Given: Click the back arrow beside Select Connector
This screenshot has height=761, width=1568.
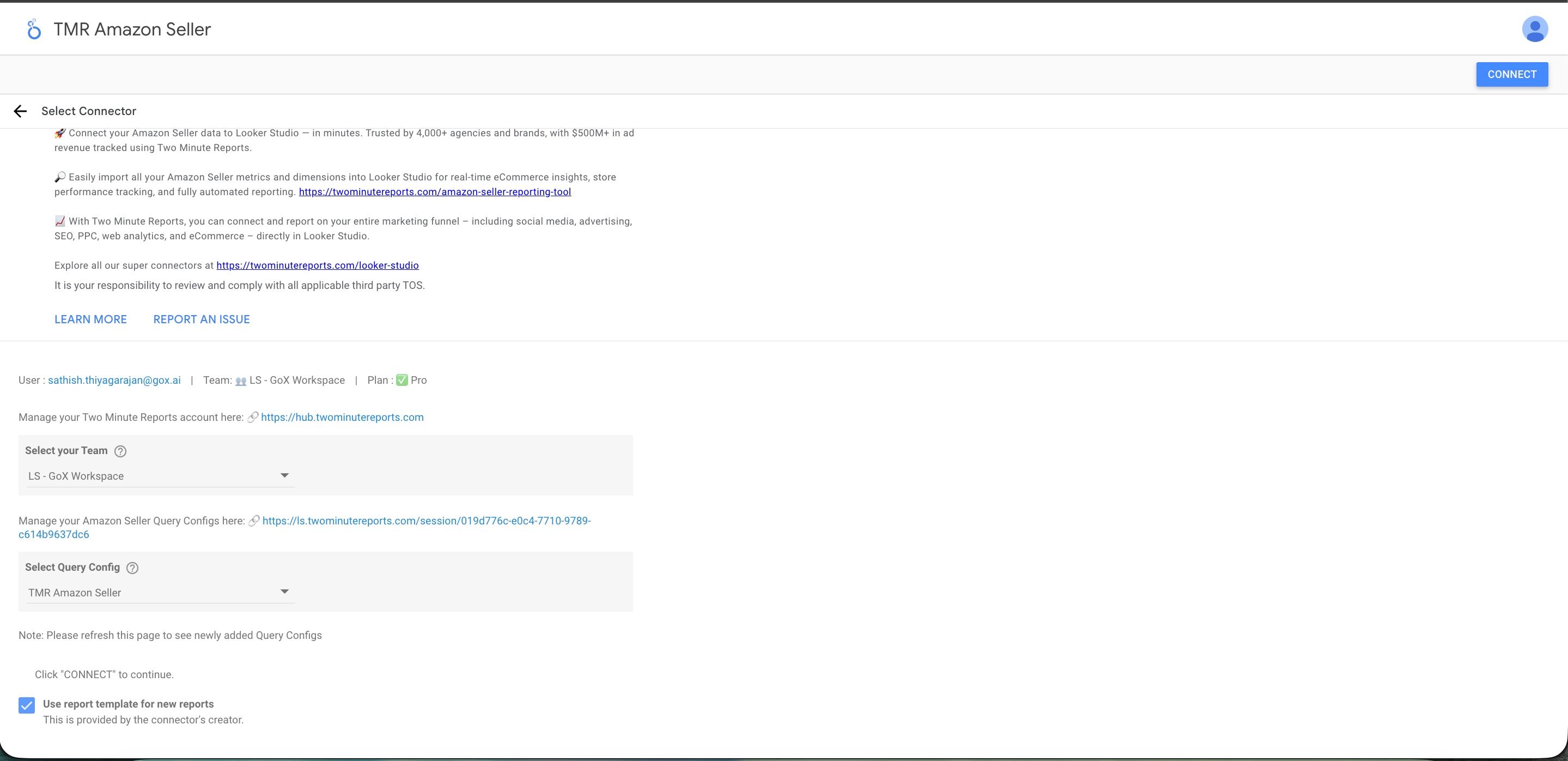Looking at the screenshot, I should tap(21, 111).
